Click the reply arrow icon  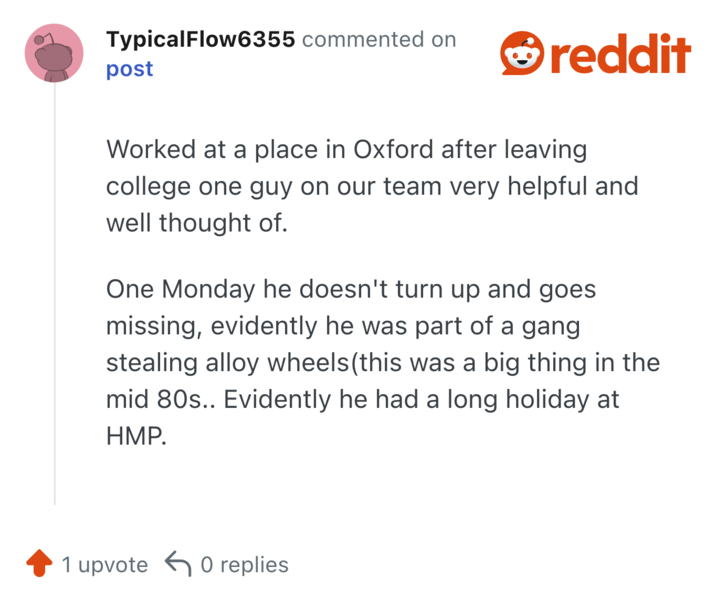coord(177,564)
